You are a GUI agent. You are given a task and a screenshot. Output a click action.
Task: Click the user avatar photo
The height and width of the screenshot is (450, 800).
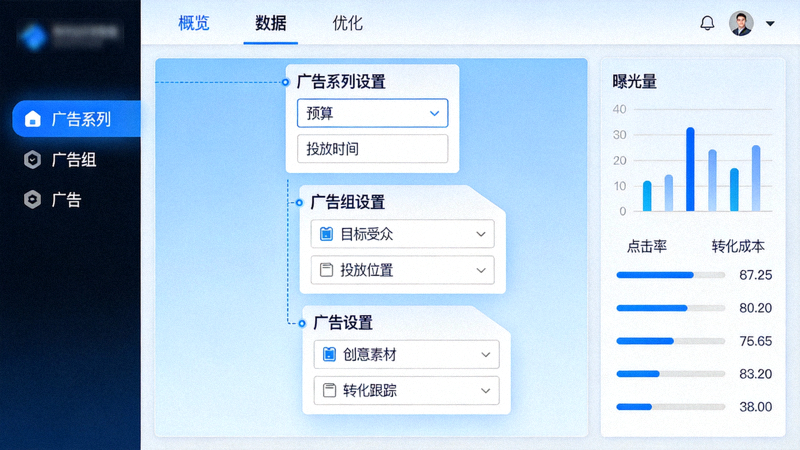click(x=741, y=23)
